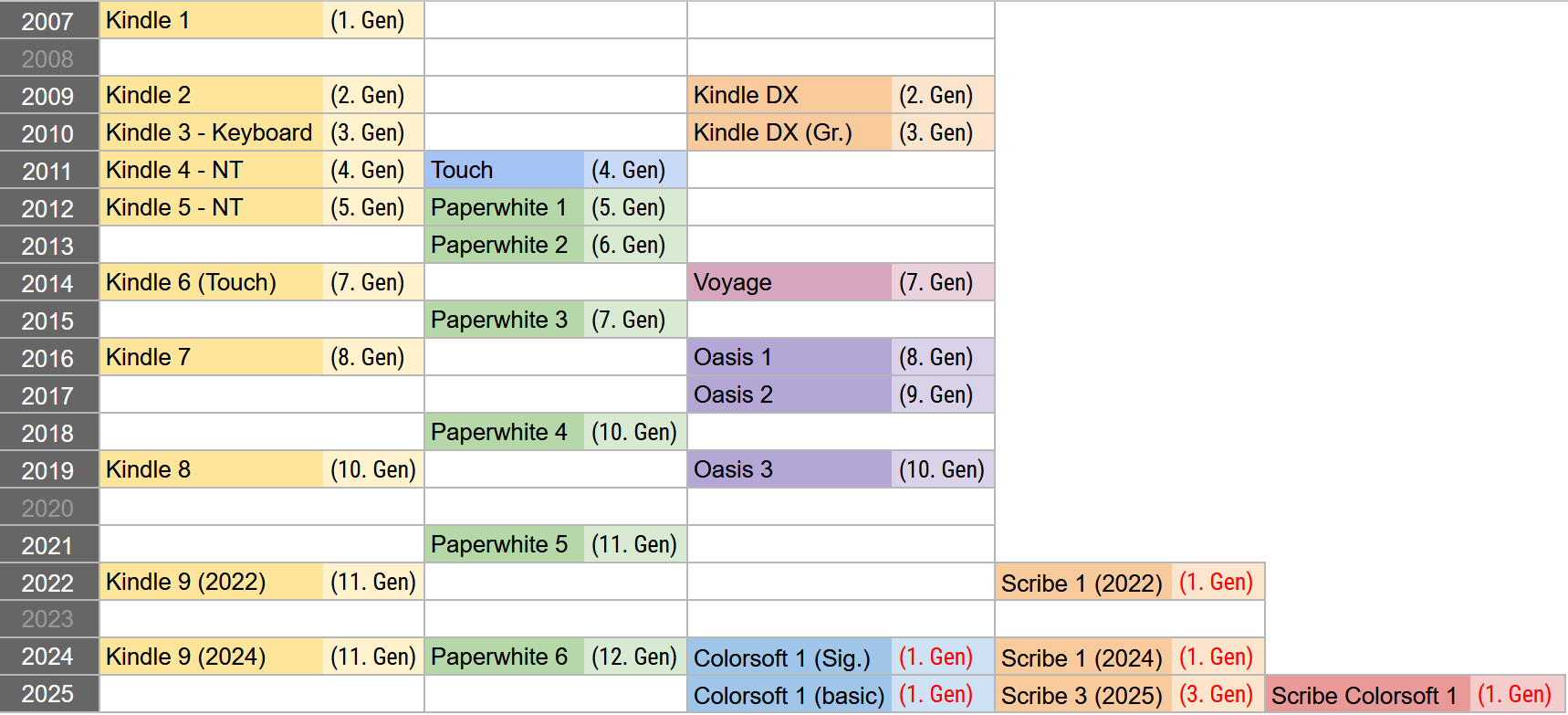The width and height of the screenshot is (1568, 715).
Task: Select the Paperwhite 1 cell
Action: (504, 207)
